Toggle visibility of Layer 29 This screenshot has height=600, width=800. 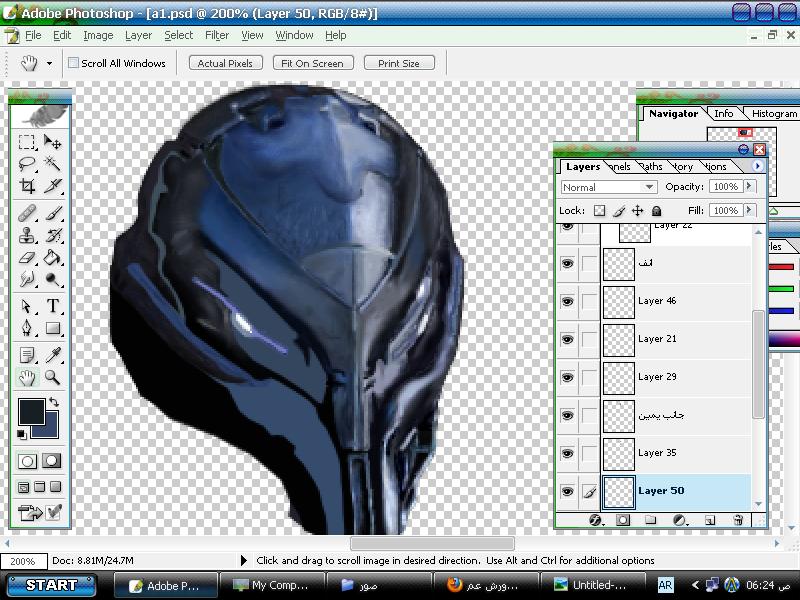(x=568, y=377)
